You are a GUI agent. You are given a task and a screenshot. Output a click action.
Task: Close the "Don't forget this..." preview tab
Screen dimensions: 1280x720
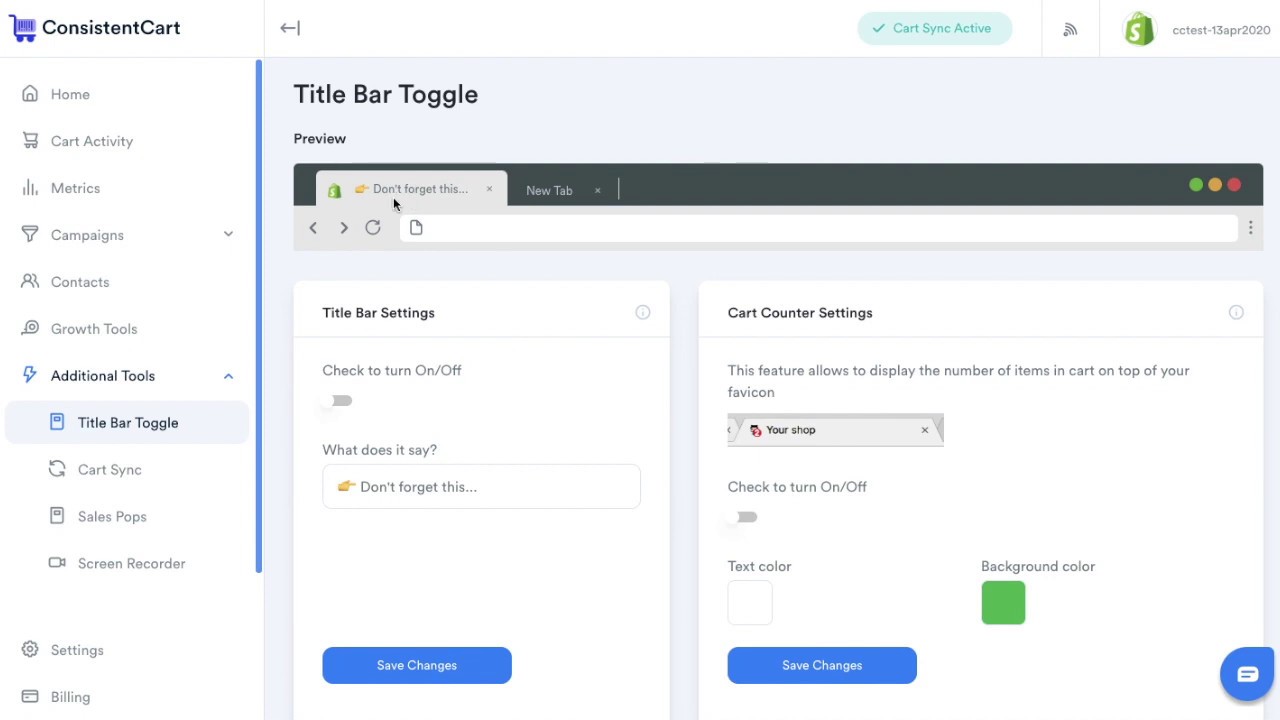[x=489, y=189]
